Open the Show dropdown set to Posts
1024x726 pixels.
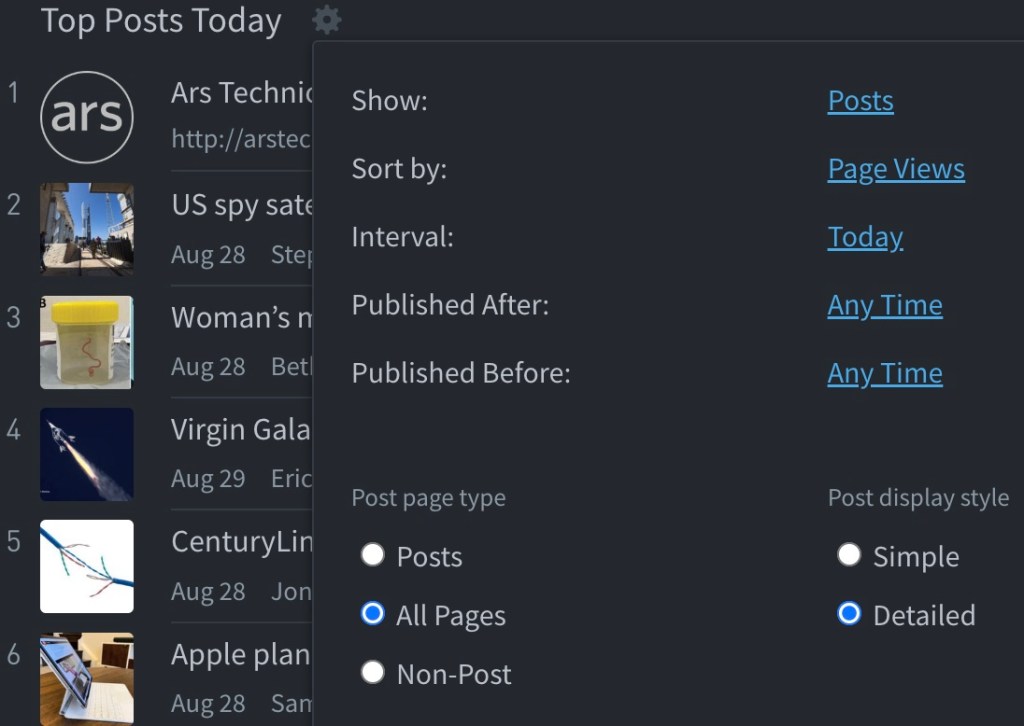click(860, 101)
